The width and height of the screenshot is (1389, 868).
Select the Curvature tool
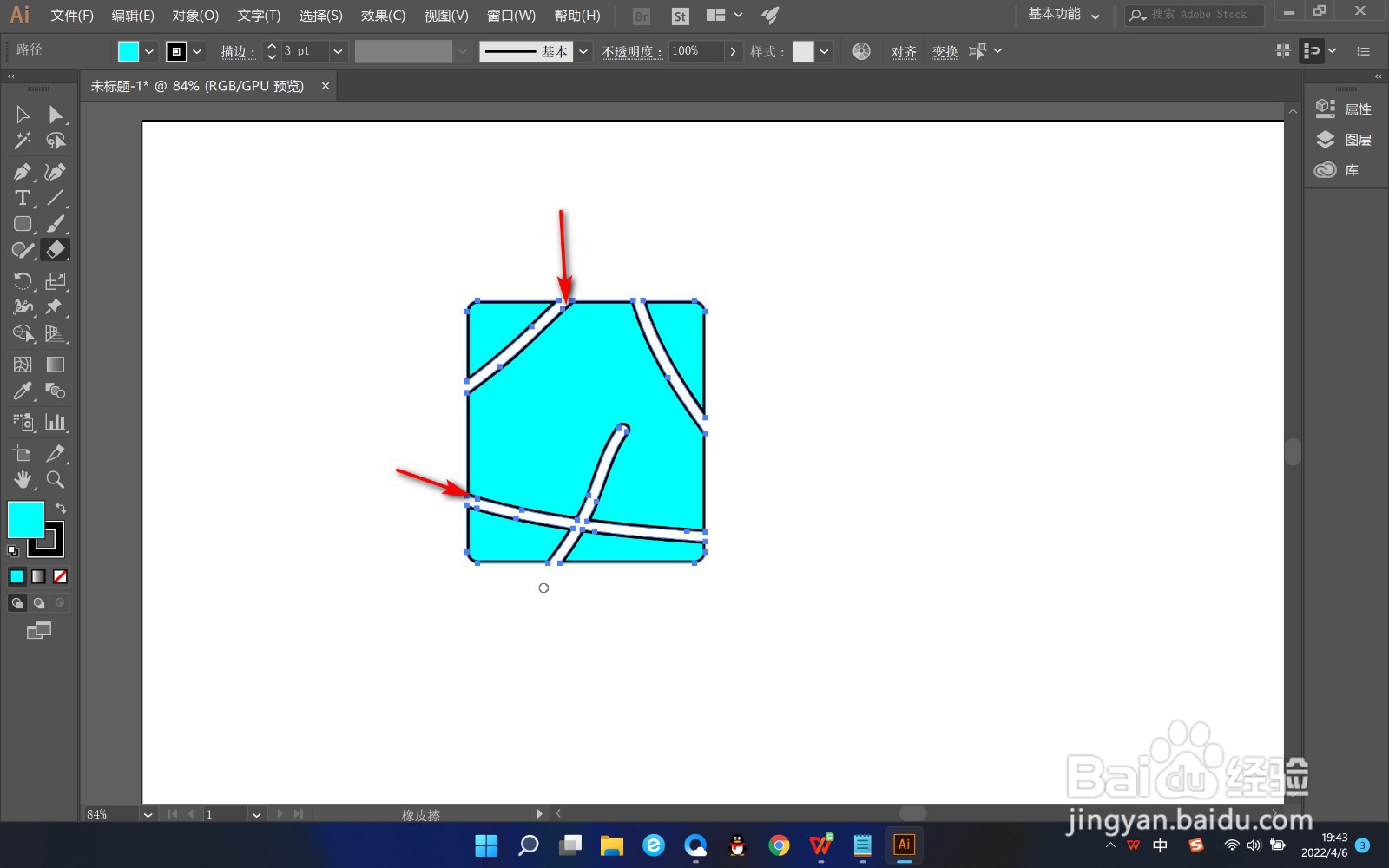[x=56, y=172]
